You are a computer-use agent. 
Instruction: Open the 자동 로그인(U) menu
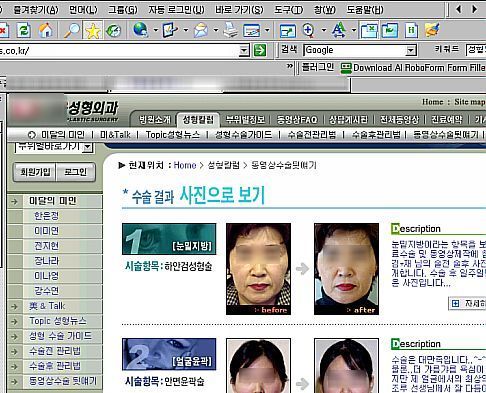click(176, 10)
